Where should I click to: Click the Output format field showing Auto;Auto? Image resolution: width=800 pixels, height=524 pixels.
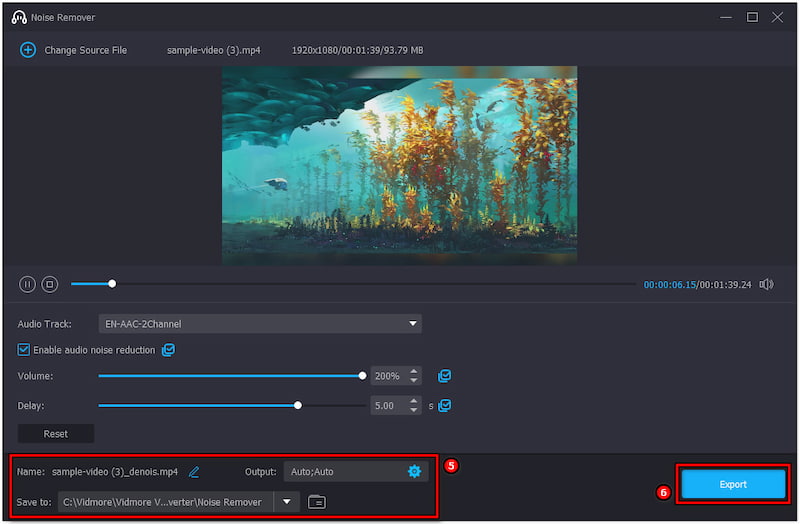[340, 472]
